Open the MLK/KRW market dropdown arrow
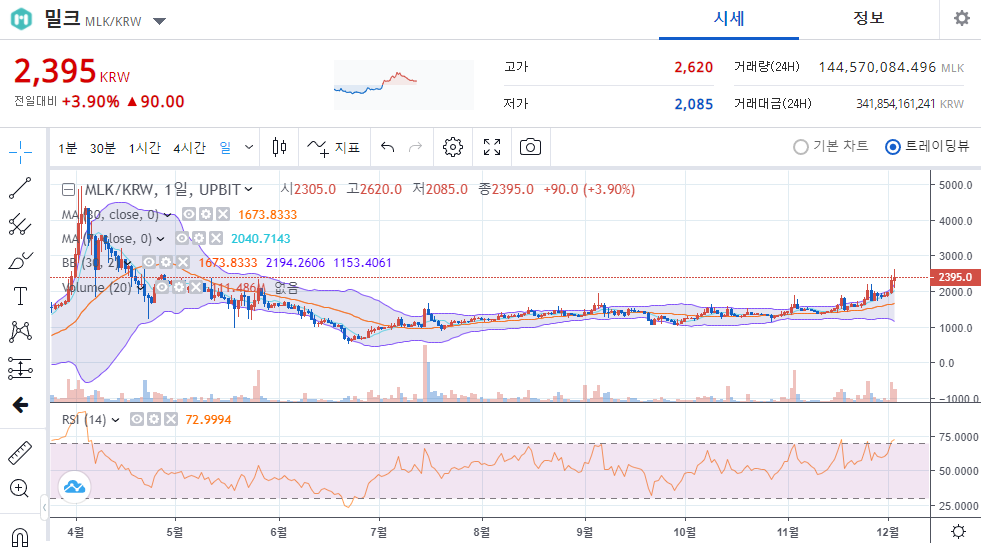981x547 pixels. (160, 21)
